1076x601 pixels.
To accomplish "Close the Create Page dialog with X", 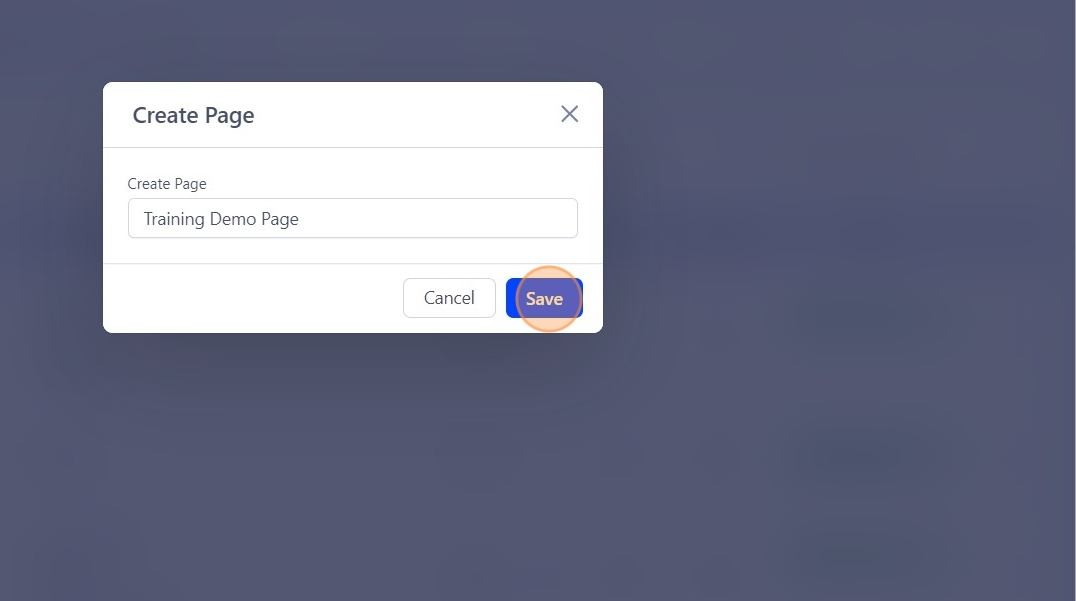I will coord(570,114).
